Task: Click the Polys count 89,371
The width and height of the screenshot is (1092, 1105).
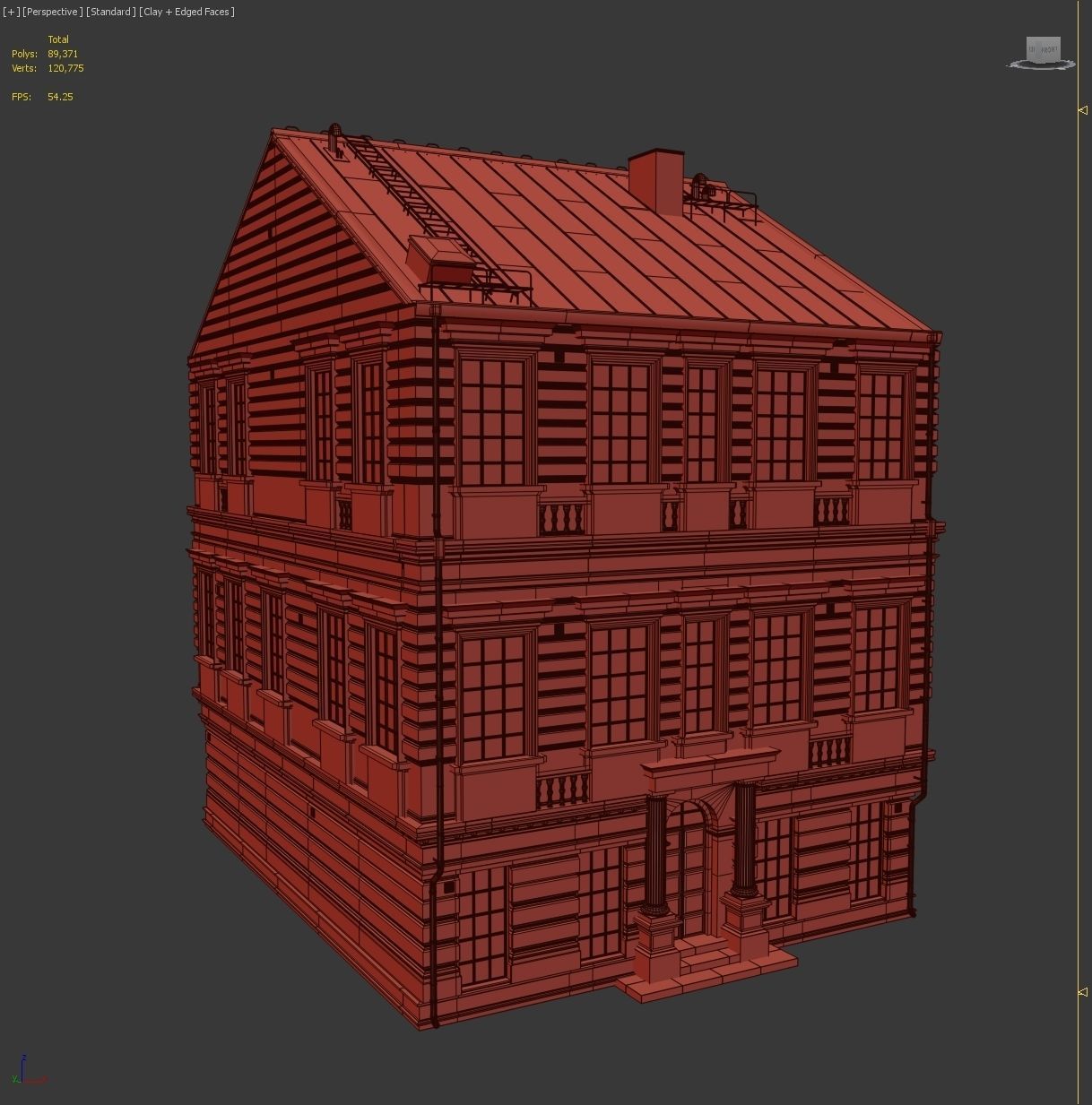Action: pyautogui.click(x=63, y=54)
